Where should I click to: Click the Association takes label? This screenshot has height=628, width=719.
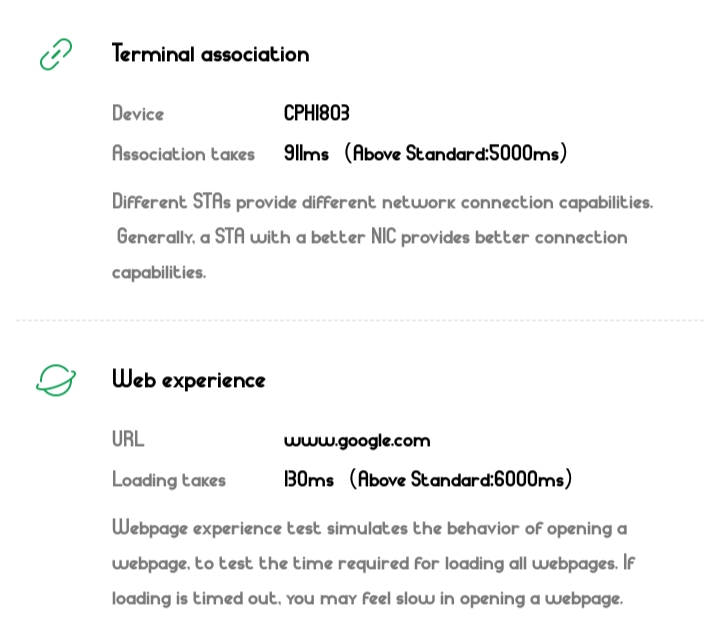tap(183, 154)
